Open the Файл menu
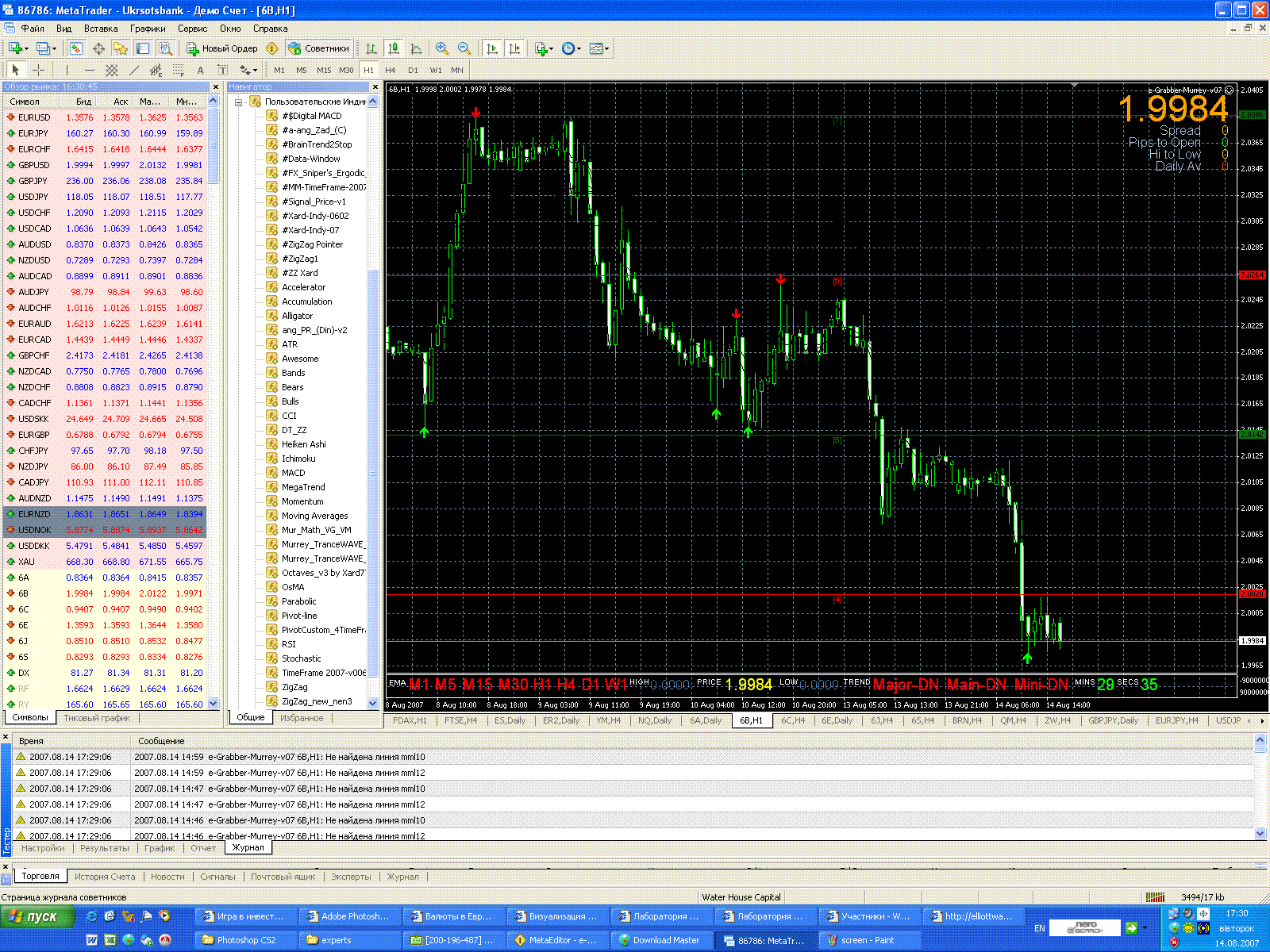The image size is (1270, 952). (33, 29)
